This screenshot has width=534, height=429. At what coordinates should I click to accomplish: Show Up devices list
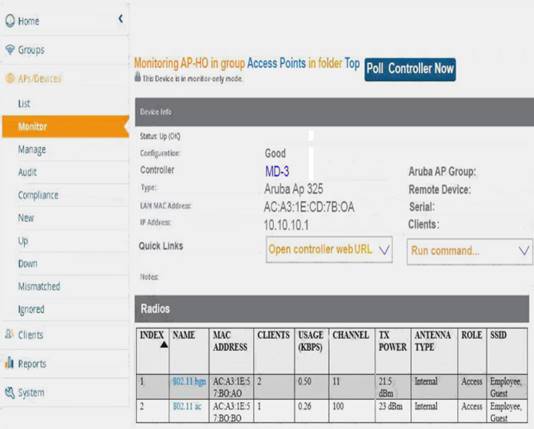(x=23, y=241)
